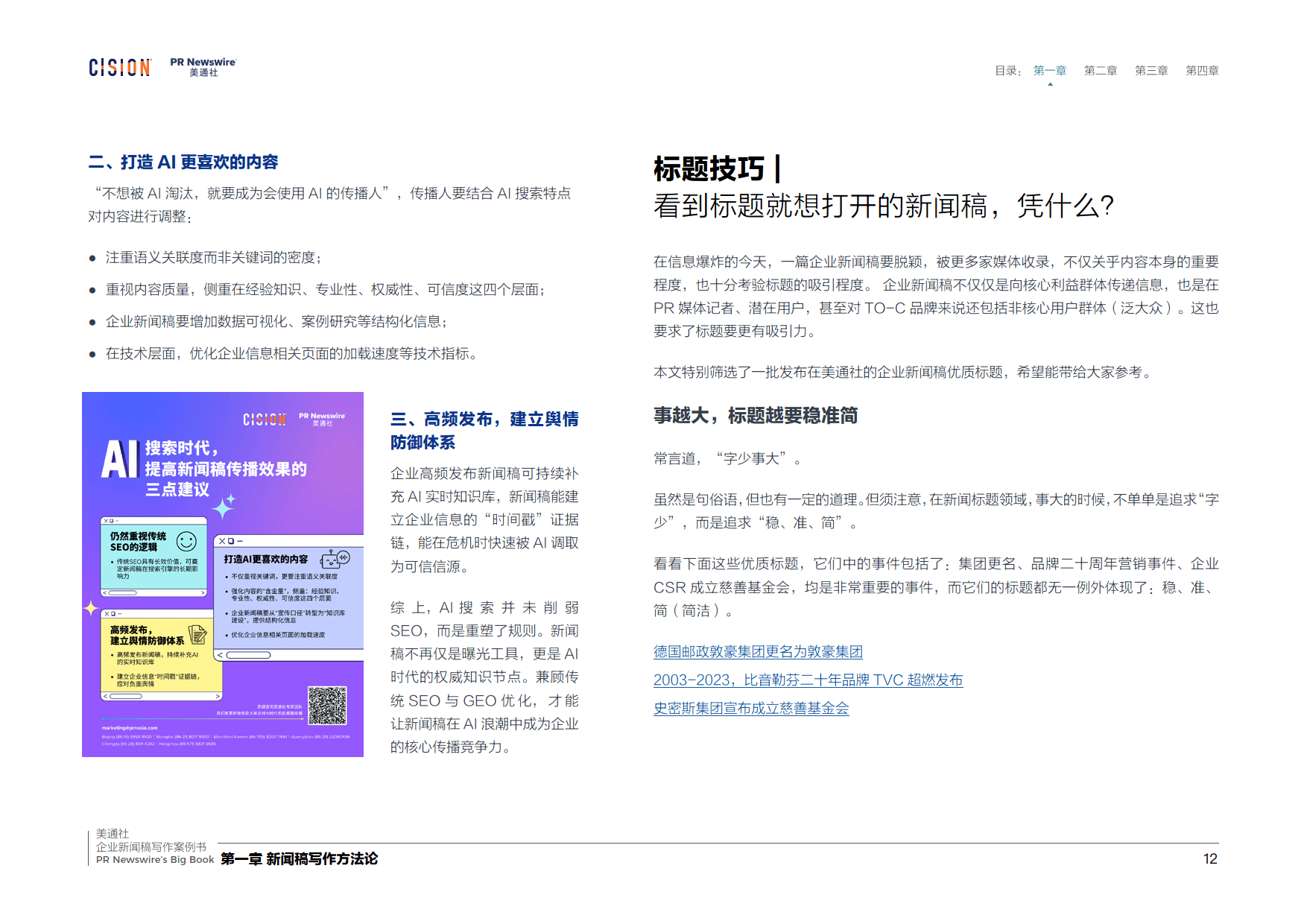The image size is (1307, 924).
Task: Click the document icon in 高频发布 card
Action: 197,634
